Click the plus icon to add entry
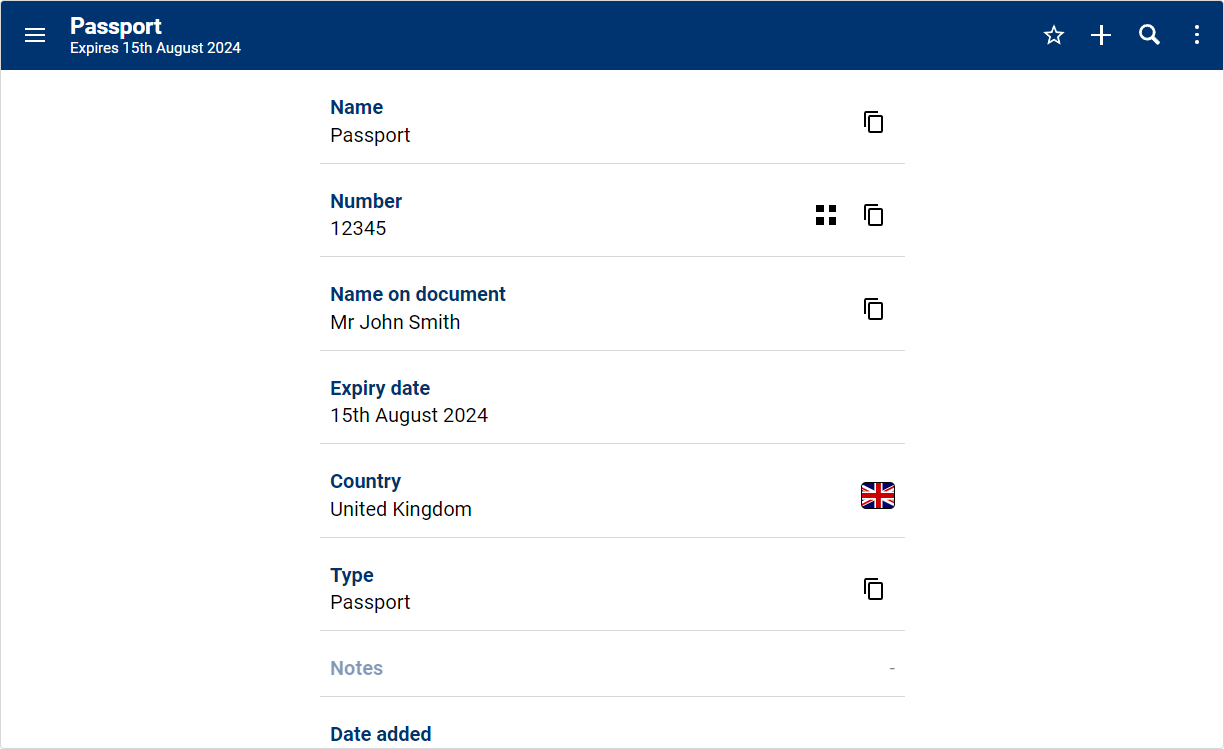Viewport: 1224px width, 749px height. [1101, 35]
